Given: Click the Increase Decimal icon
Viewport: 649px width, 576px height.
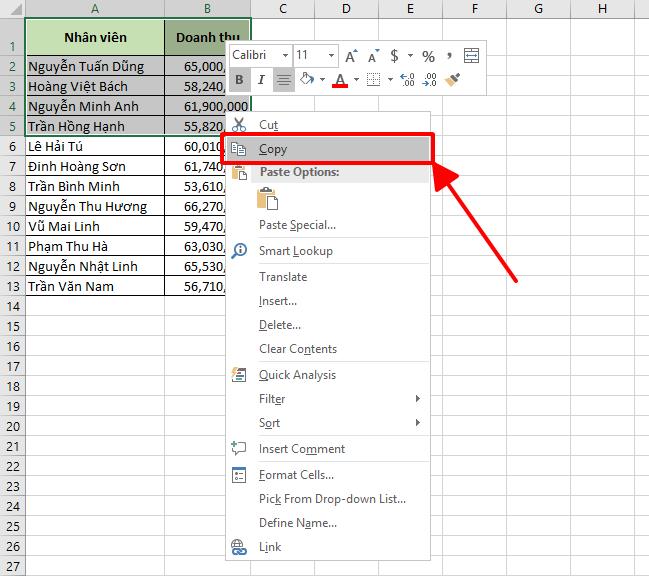Looking at the screenshot, I should click(407, 80).
